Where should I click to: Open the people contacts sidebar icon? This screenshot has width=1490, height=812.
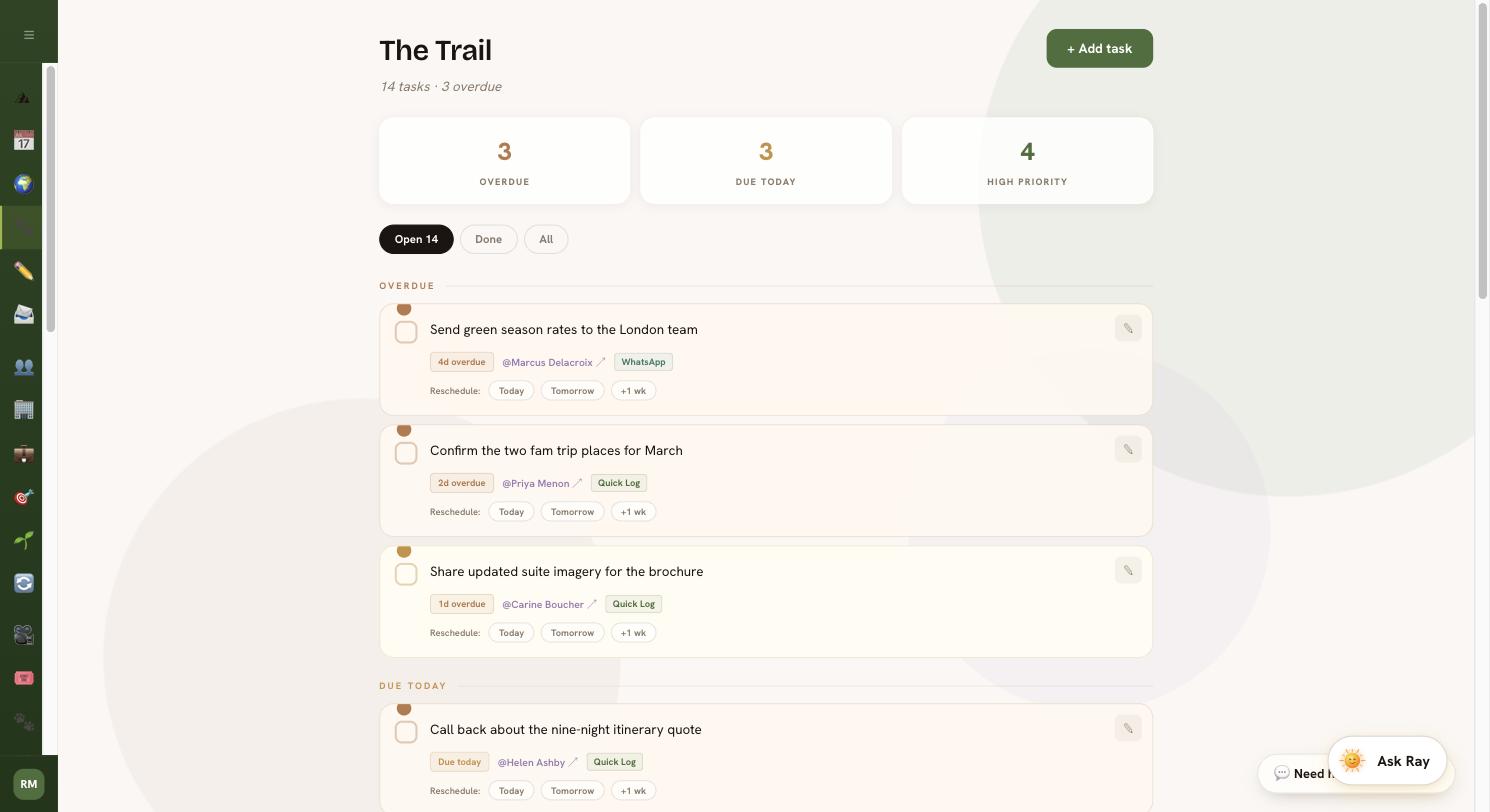24,367
